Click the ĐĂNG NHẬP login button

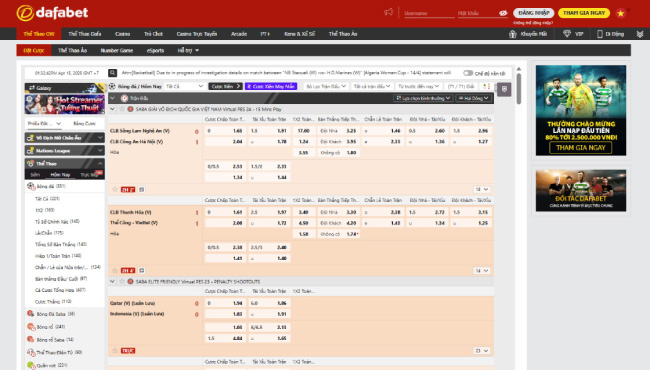point(534,13)
